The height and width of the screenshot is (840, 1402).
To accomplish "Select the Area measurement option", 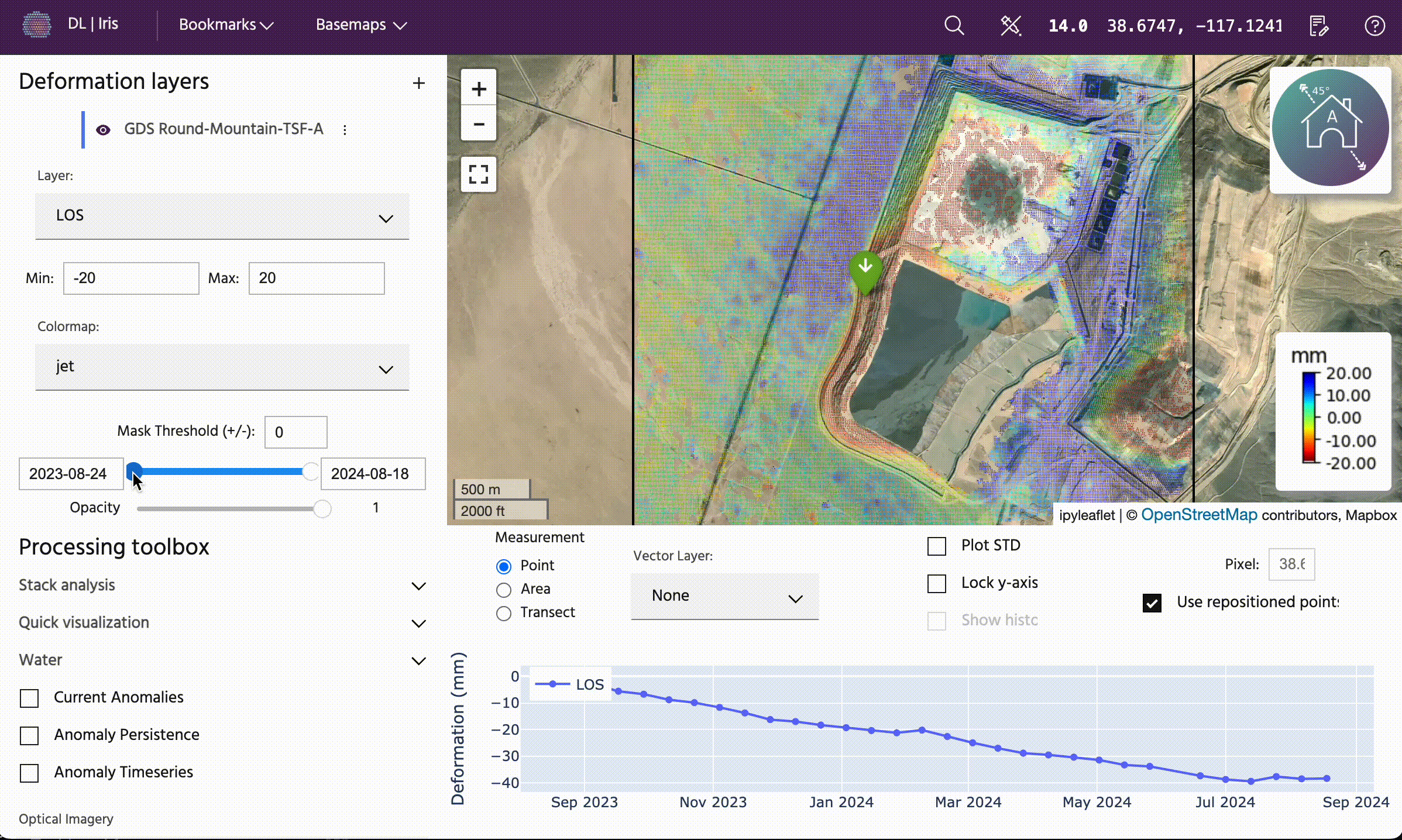I will [504, 590].
